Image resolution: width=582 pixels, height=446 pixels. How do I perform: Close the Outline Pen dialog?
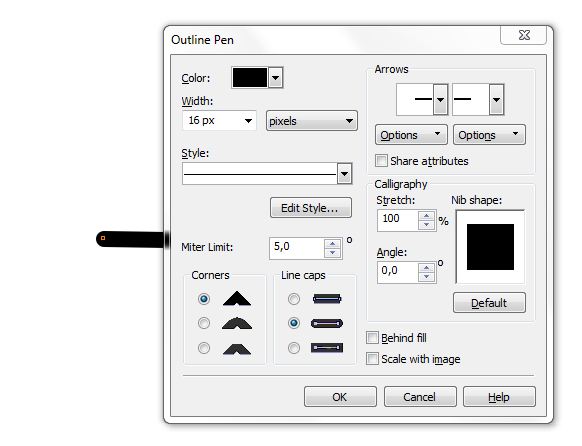[x=524, y=35]
